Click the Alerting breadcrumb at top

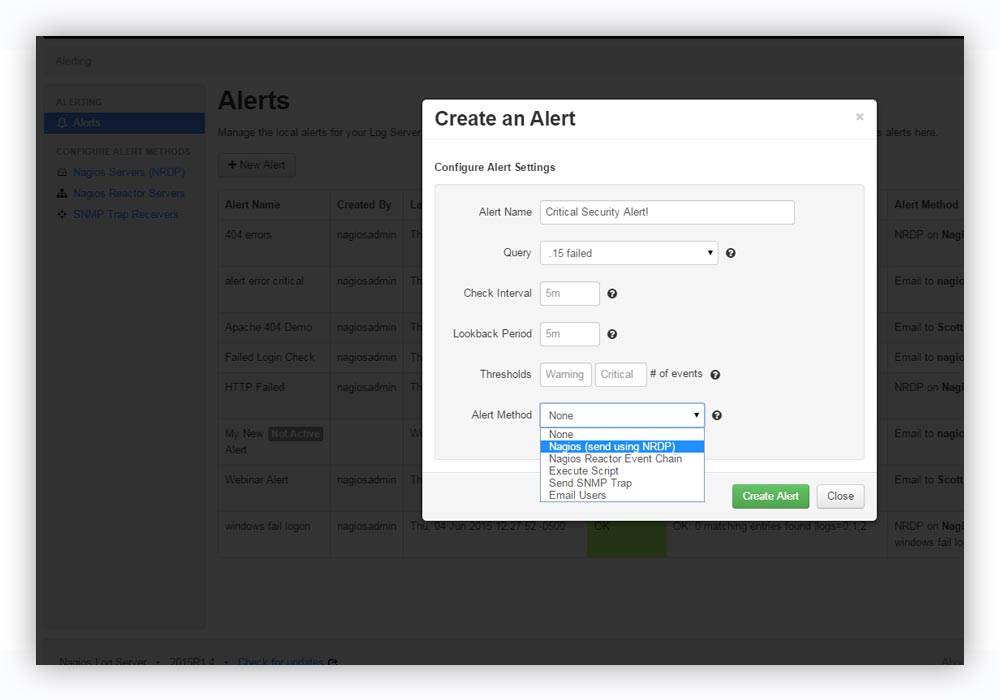pos(73,61)
